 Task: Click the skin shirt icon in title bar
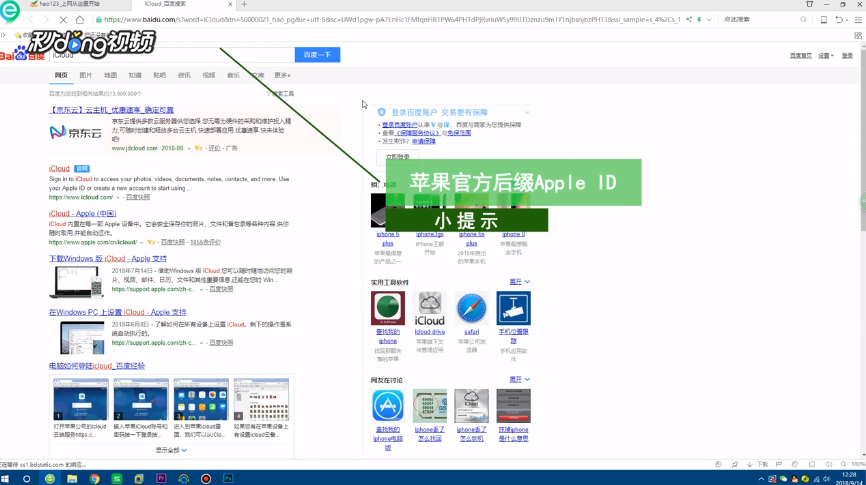[x=810, y=4]
